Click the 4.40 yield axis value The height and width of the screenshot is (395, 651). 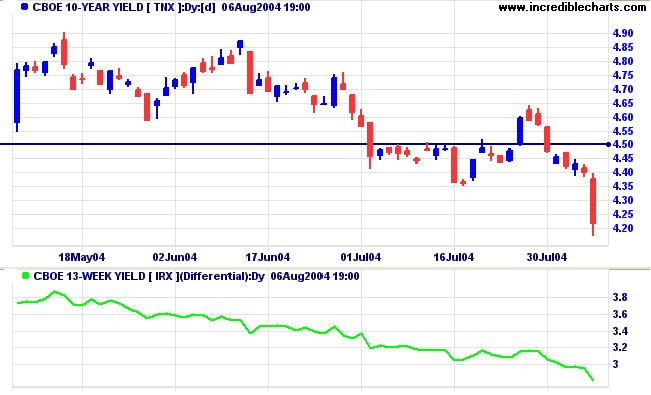(623, 172)
